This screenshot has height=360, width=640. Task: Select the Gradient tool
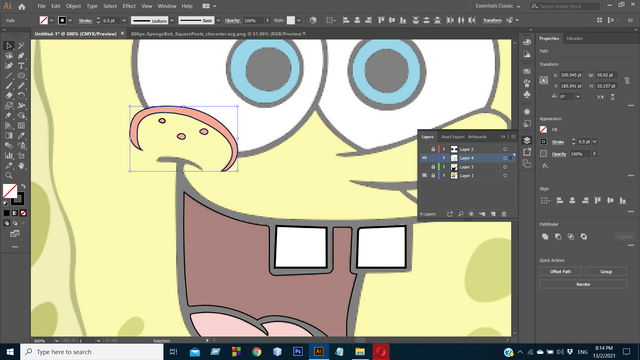pyautogui.click(x=9, y=136)
